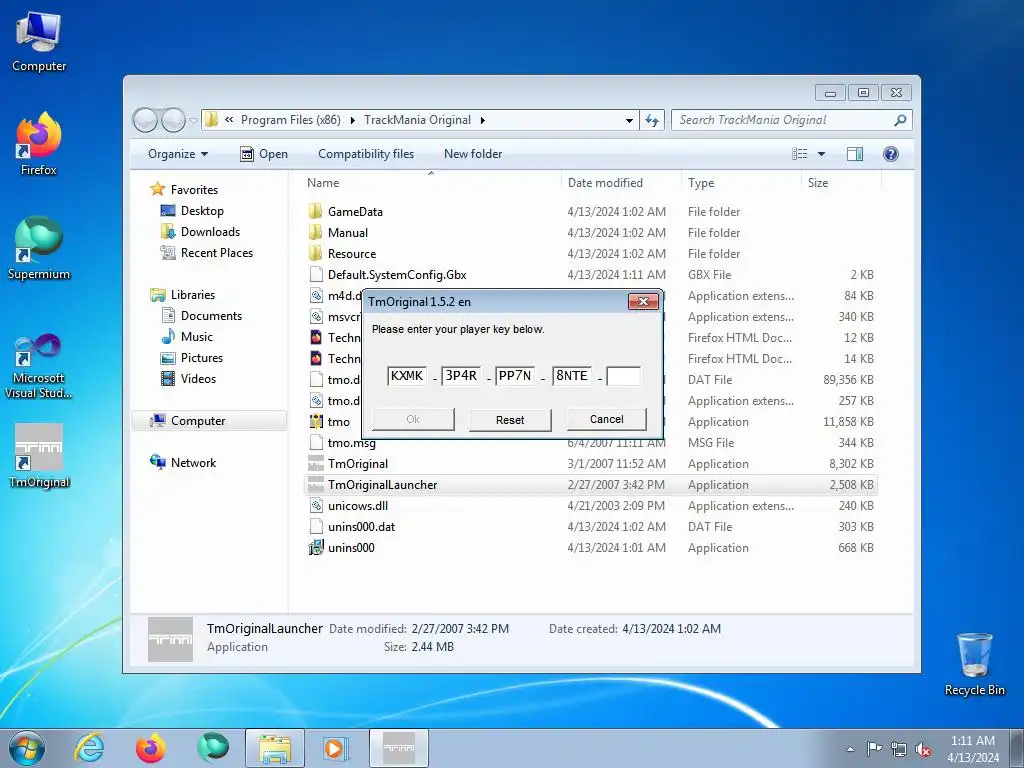
Task: Switch to Windows Explorer taskbar button
Action: click(275, 748)
